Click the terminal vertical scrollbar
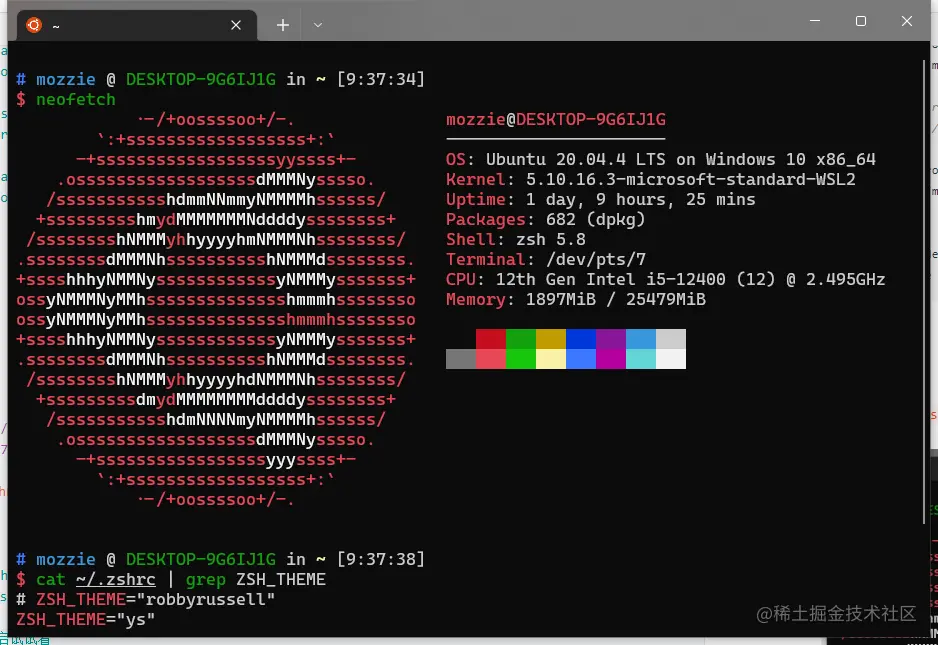This screenshot has height=645, width=938. pos(927,291)
